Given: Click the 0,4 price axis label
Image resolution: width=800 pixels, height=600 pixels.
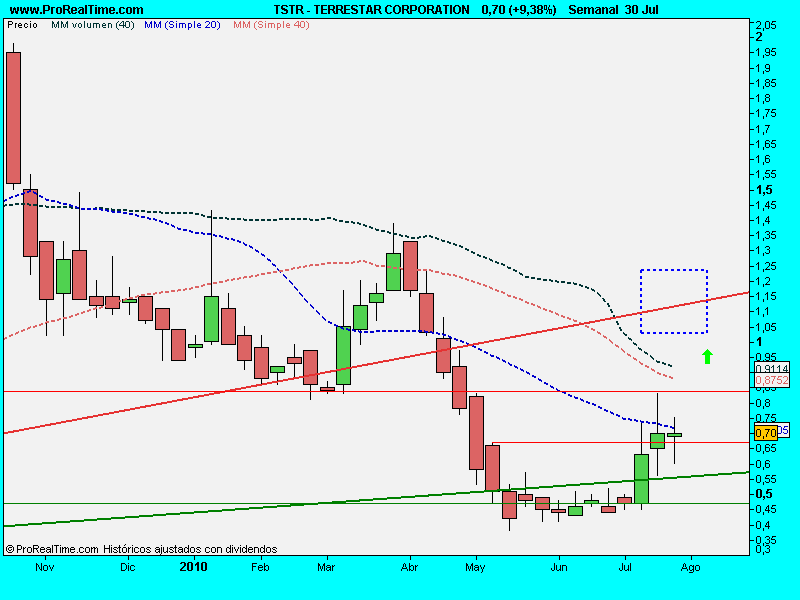Looking at the screenshot, I should pos(764,524).
